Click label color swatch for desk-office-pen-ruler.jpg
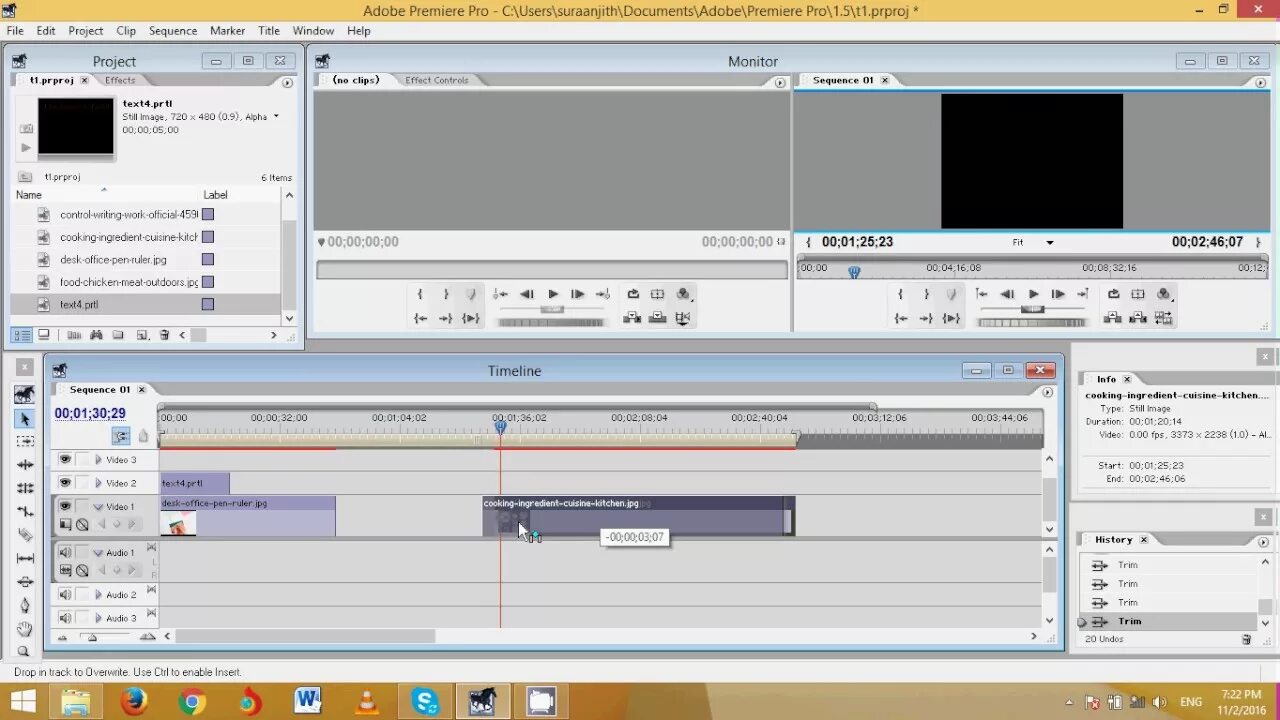 [x=208, y=259]
